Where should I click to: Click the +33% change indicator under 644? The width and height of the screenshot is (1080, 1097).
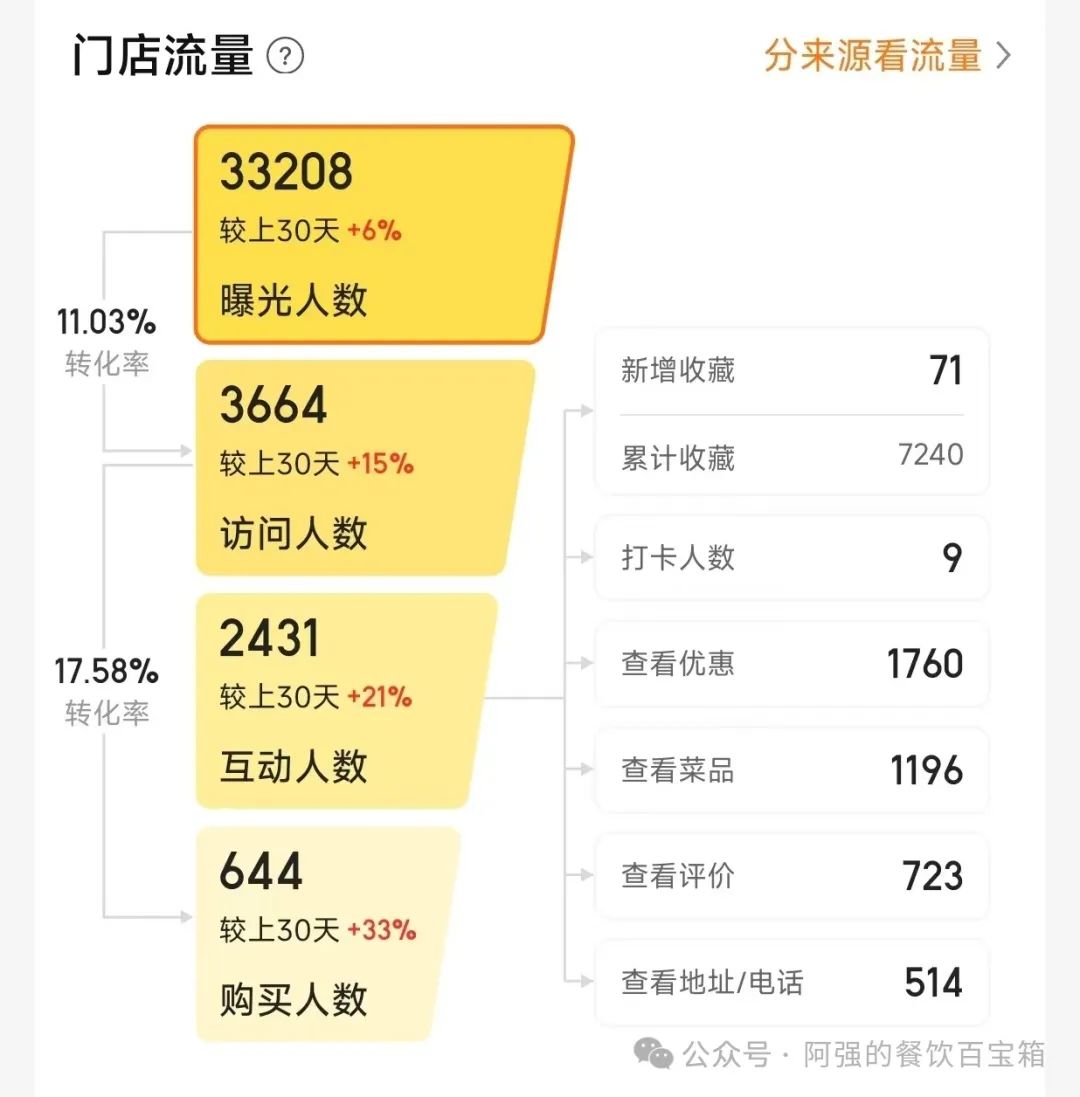pyautogui.click(x=382, y=930)
